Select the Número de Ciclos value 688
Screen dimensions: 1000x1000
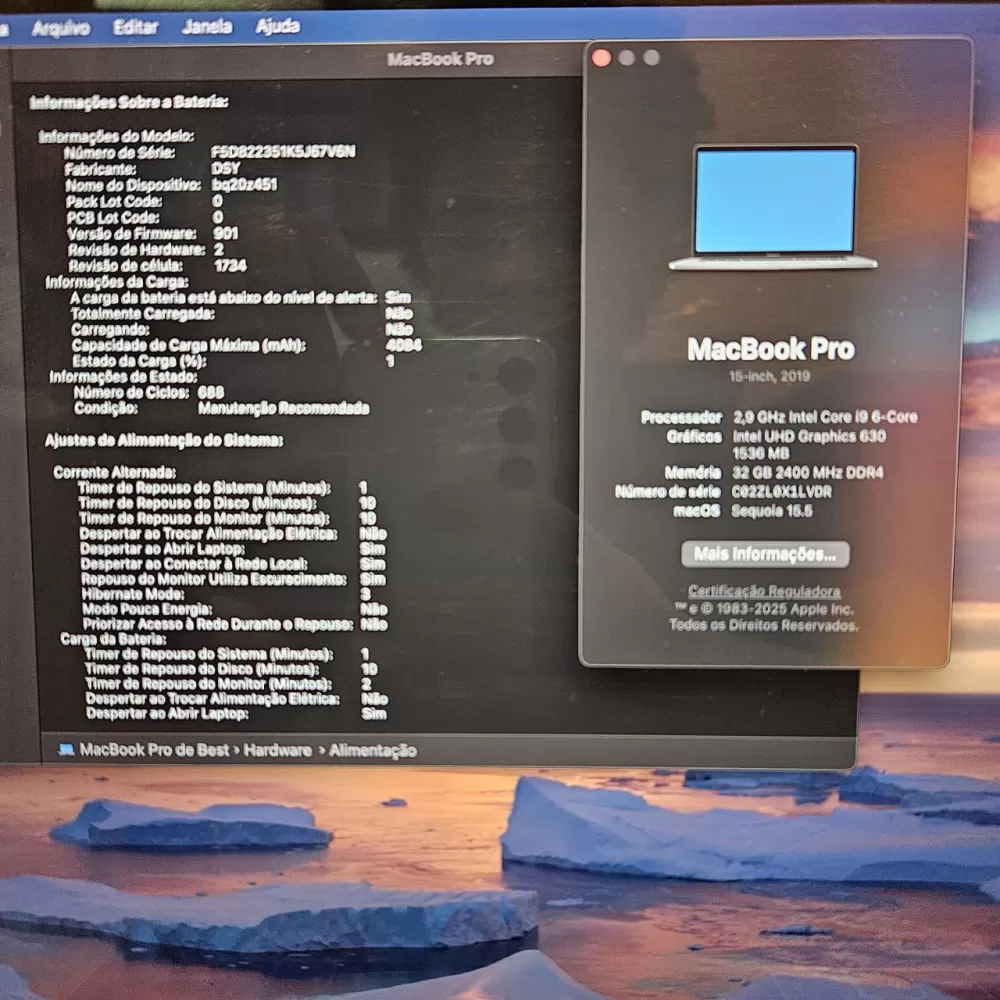tap(210, 392)
